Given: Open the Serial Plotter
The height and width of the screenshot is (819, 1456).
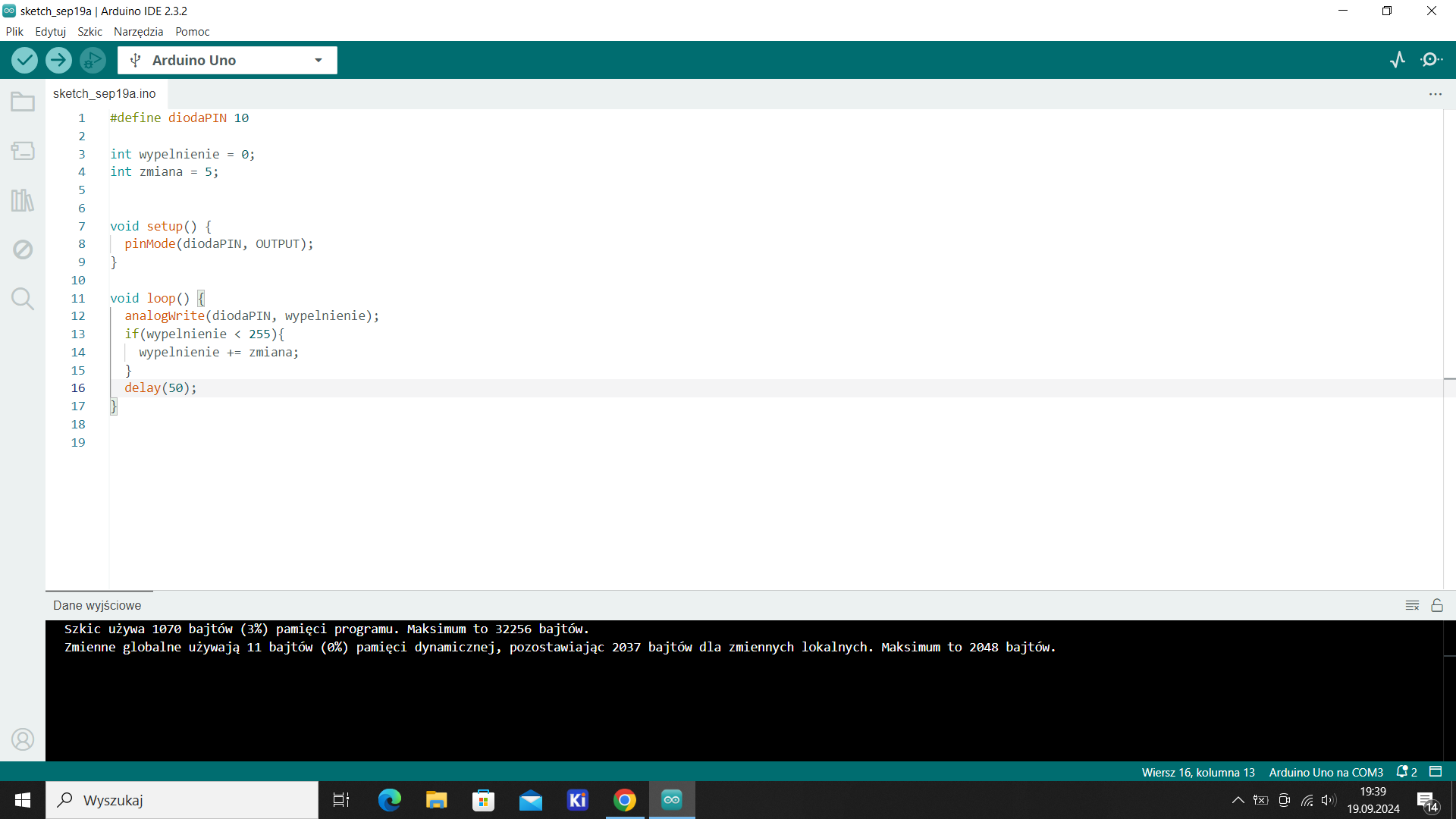Looking at the screenshot, I should (1398, 60).
